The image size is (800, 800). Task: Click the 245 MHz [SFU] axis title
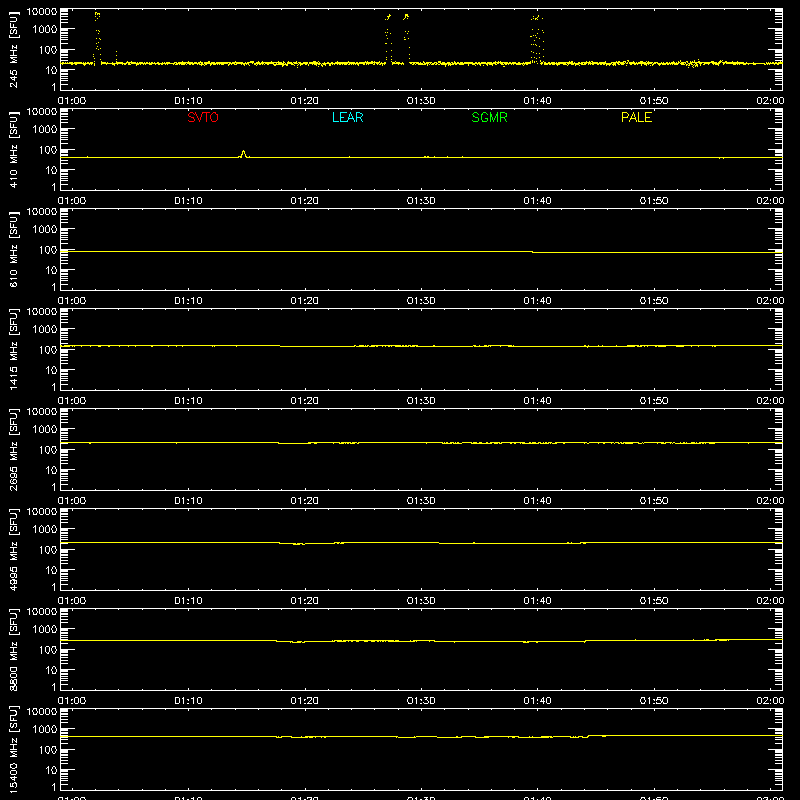[14, 49]
